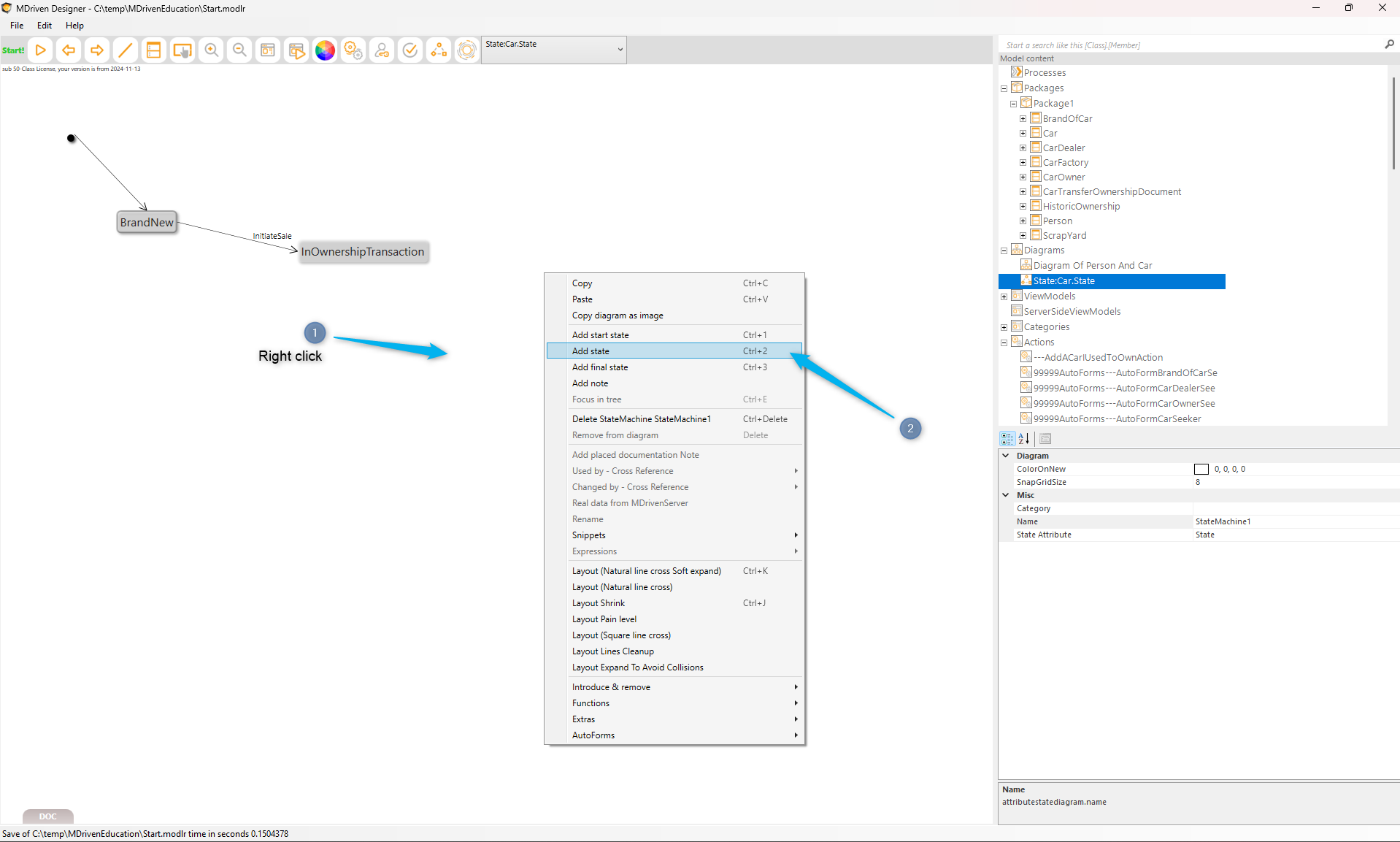The image size is (1400, 842).
Task: Open the color wheel tool
Action: [x=325, y=50]
